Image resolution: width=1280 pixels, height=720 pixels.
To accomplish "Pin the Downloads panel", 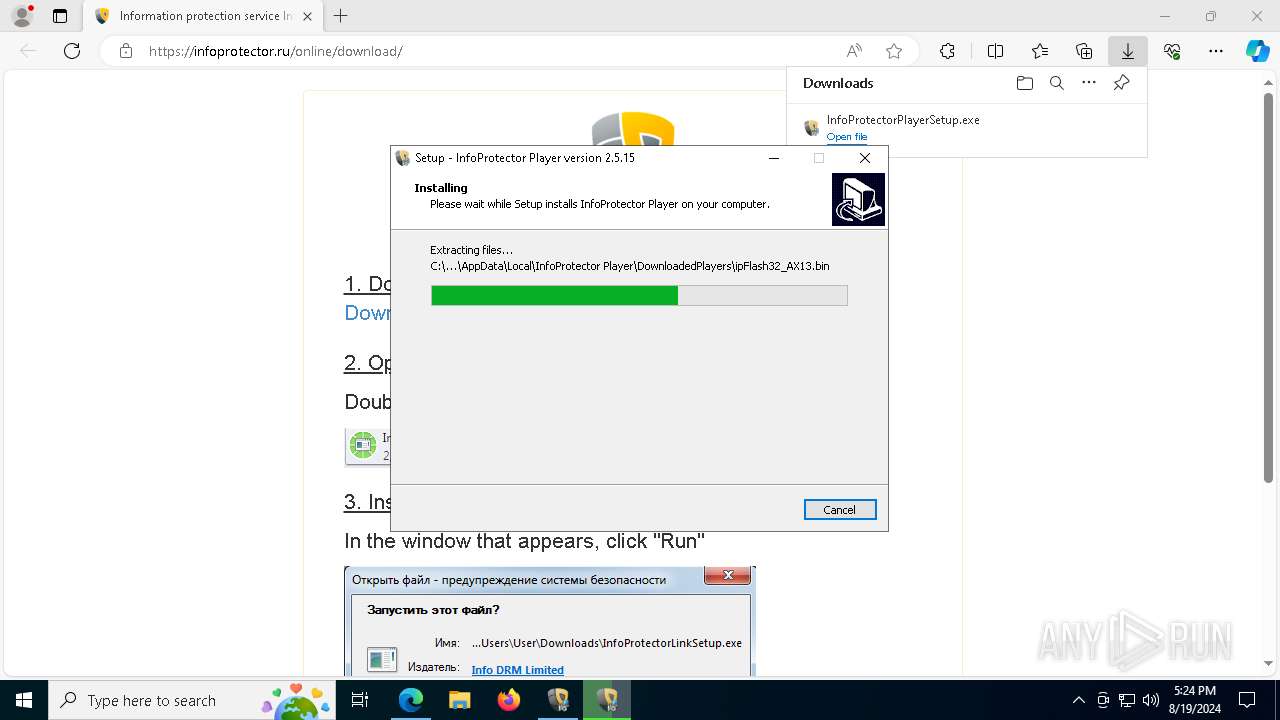I will pos(1121,83).
